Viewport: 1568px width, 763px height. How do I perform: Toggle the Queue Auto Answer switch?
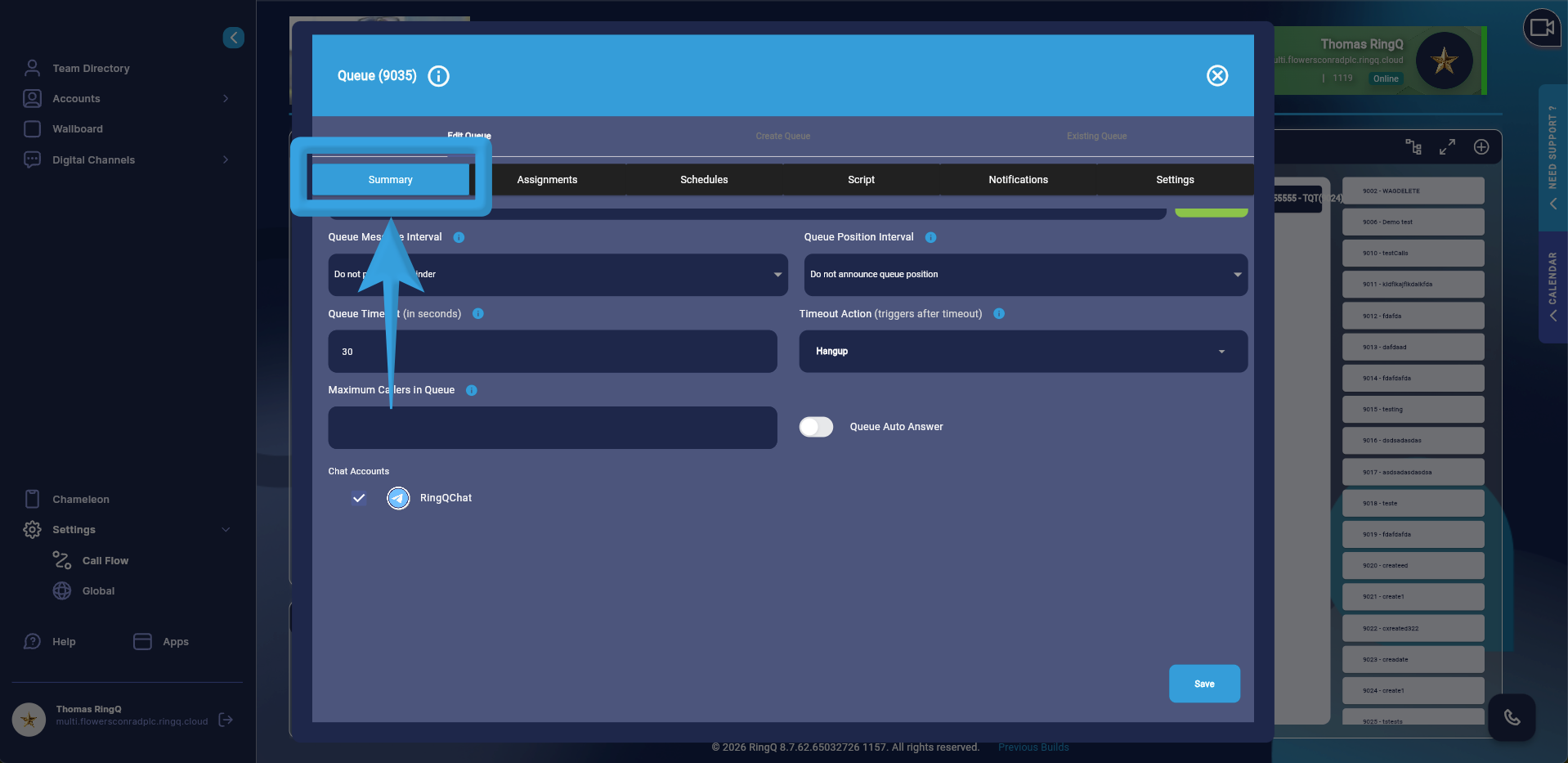click(x=816, y=427)
